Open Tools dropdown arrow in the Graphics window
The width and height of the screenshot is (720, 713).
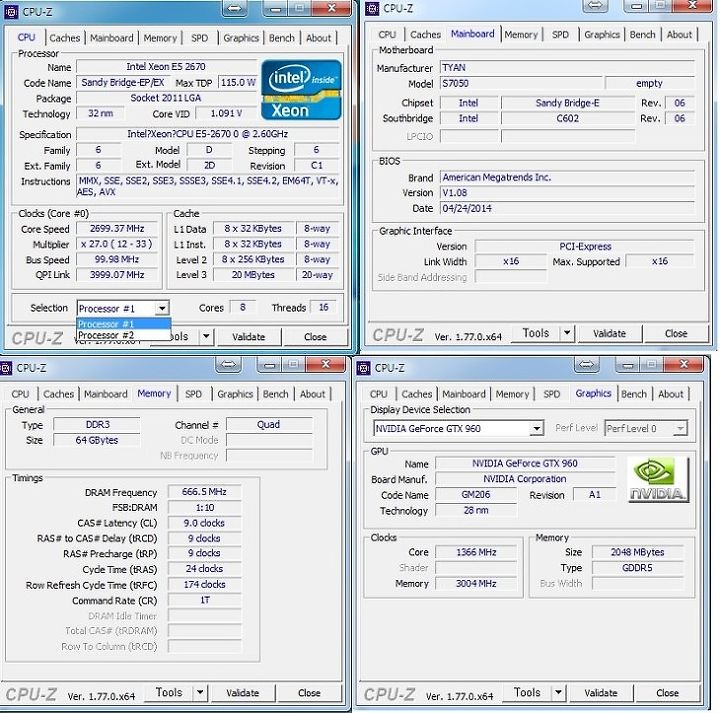click(x=558, y=692)
